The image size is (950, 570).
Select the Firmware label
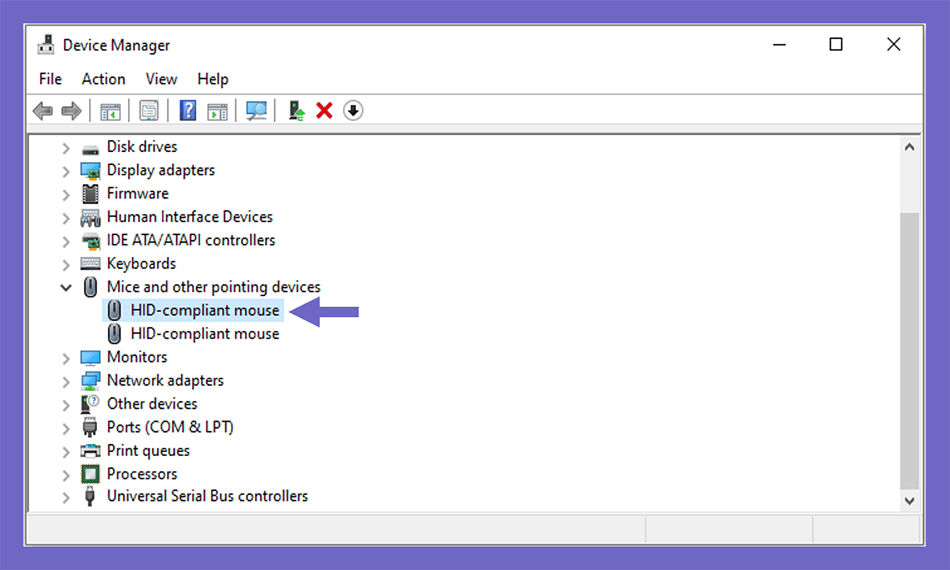pyautogui.click(x=138, y=193)
